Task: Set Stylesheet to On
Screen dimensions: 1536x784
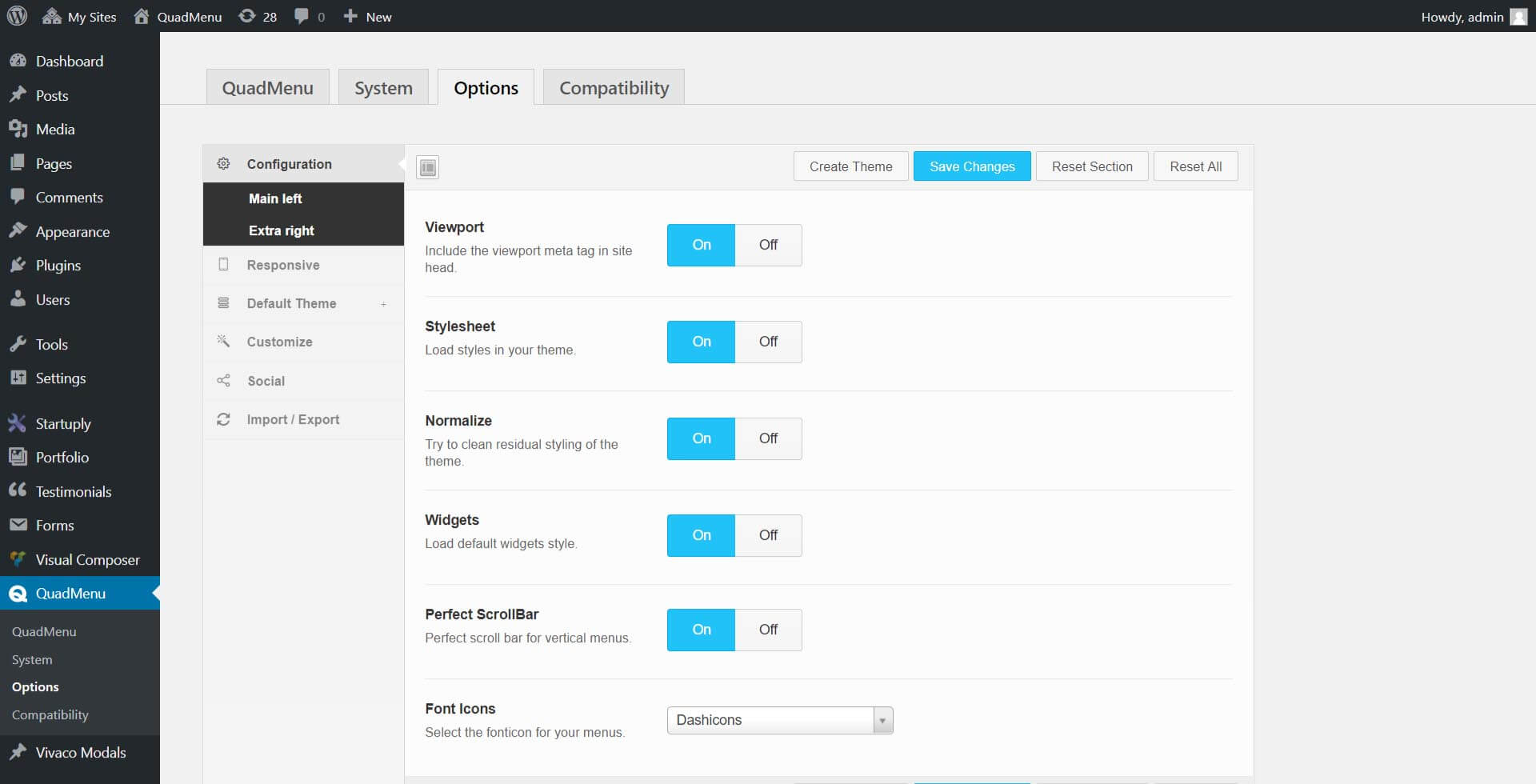Action: (x=701, y=342)
